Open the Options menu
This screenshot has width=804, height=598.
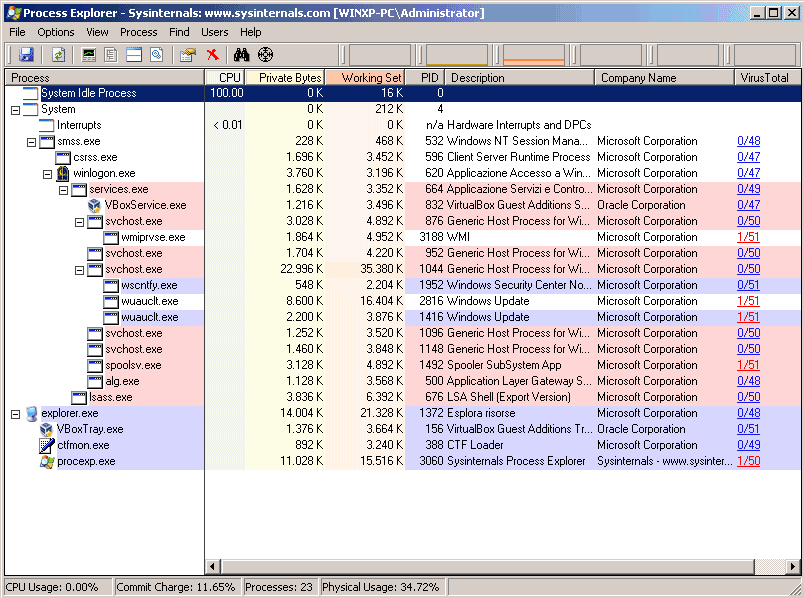pyautogui.click(x=55, y=32)
